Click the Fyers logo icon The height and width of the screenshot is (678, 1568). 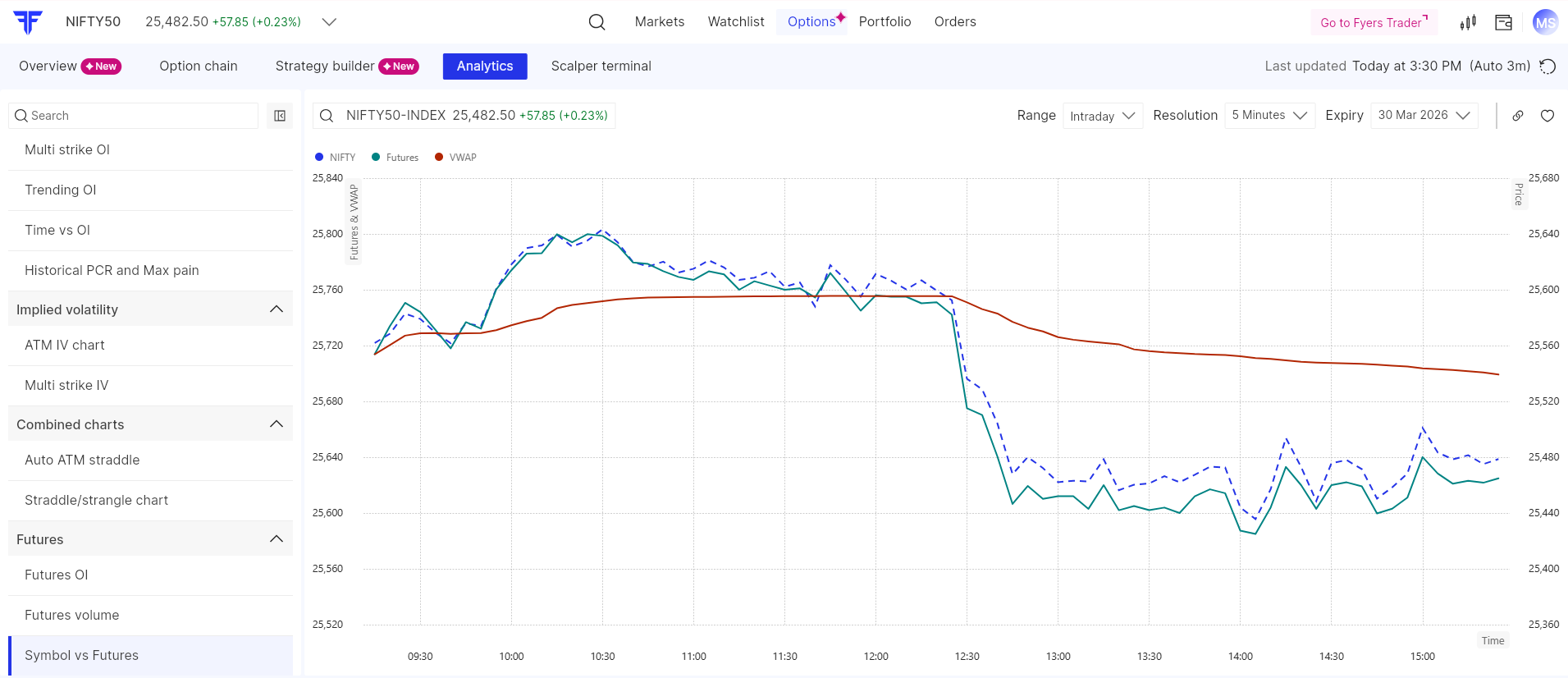tap(28, 22)
